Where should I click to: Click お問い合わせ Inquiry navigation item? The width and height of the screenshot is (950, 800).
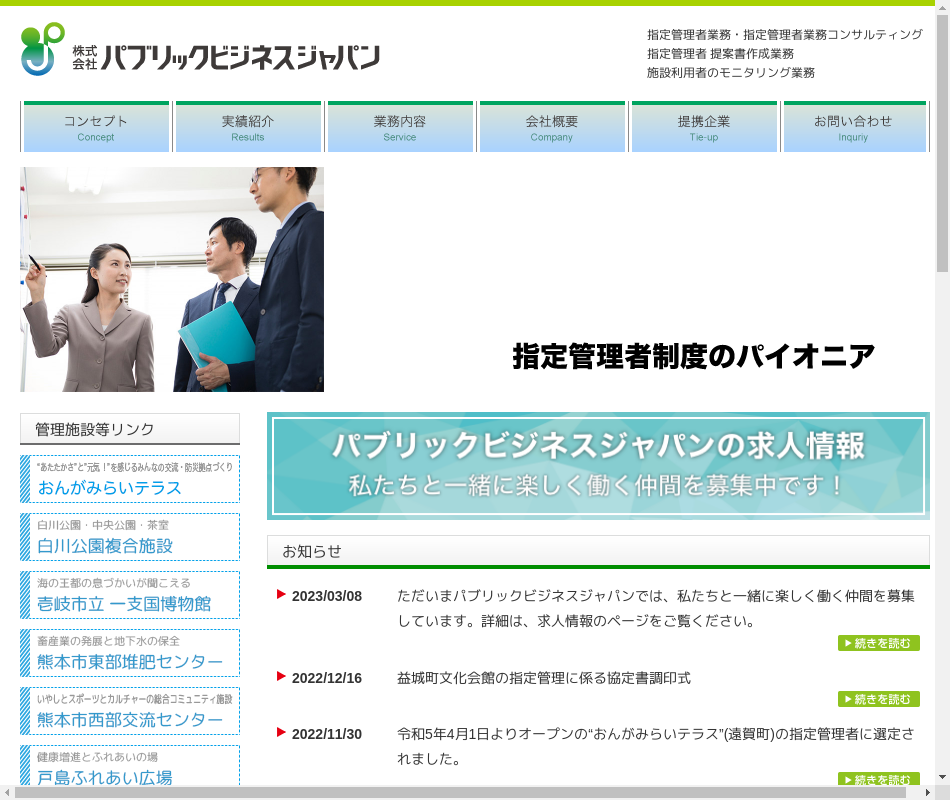(x=853, y=127)
